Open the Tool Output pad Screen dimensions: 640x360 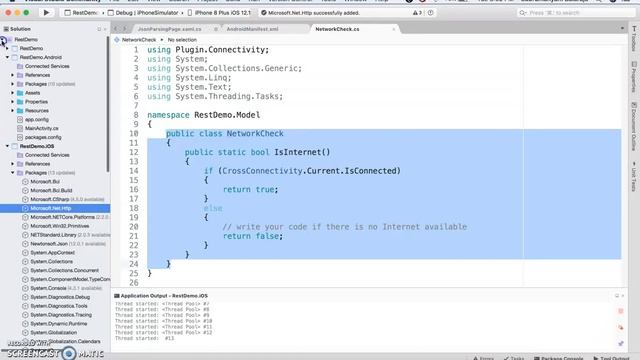coord(611,358)
